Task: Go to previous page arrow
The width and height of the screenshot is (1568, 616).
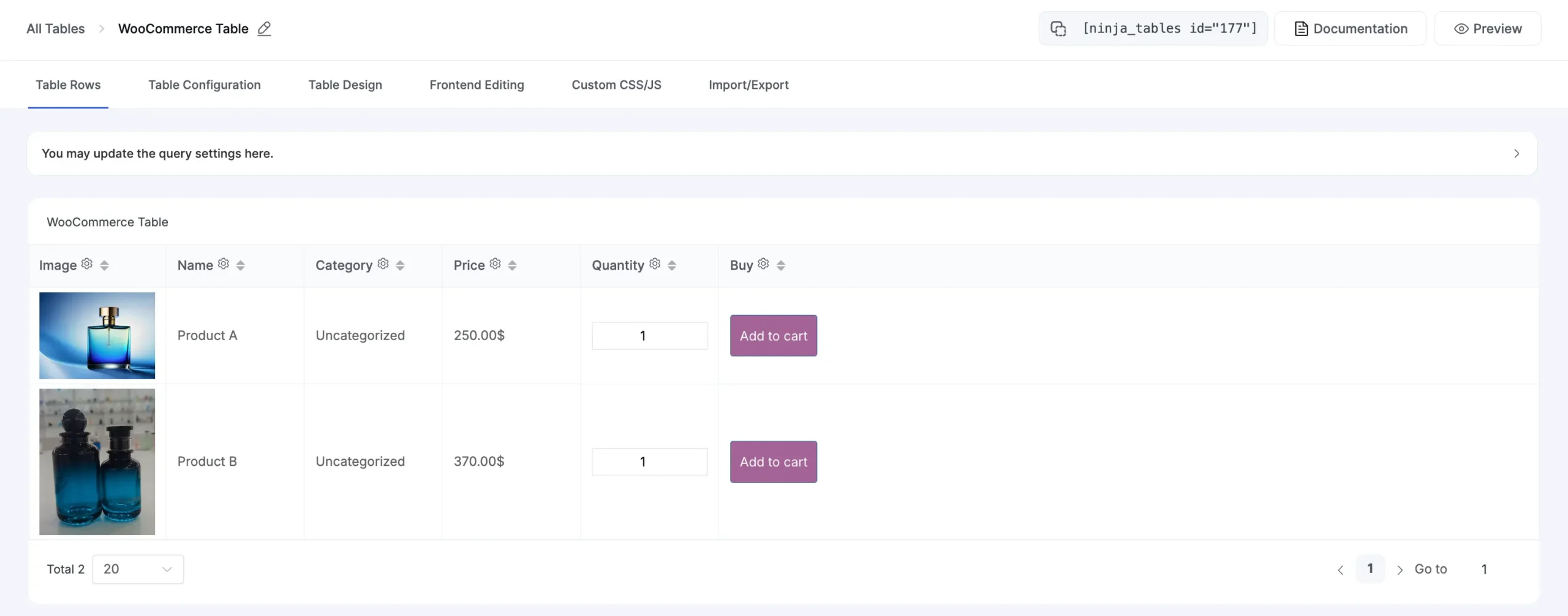Action: click(1341, 570)
